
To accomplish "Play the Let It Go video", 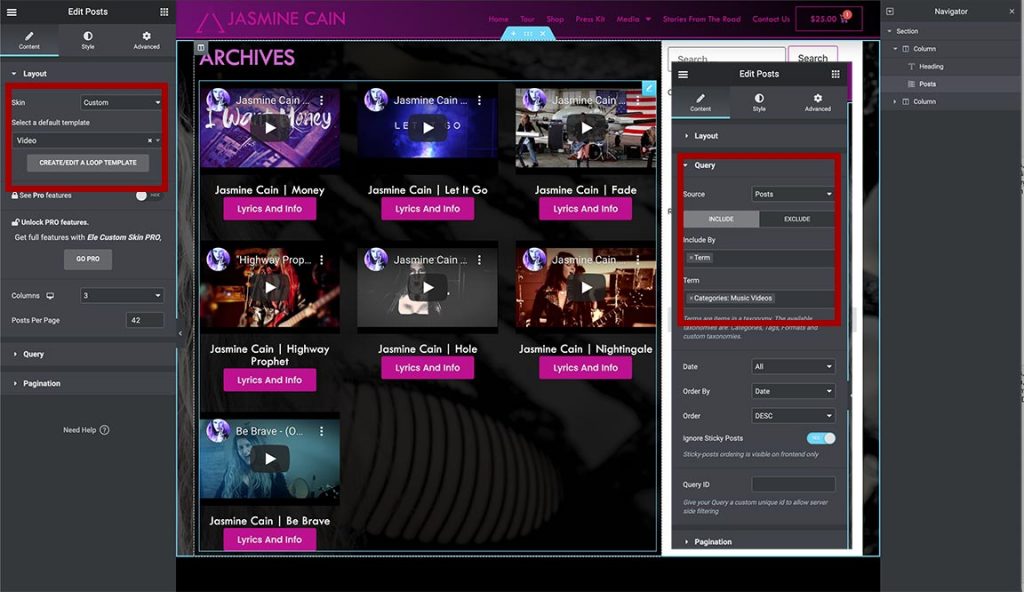I will 428,128.
